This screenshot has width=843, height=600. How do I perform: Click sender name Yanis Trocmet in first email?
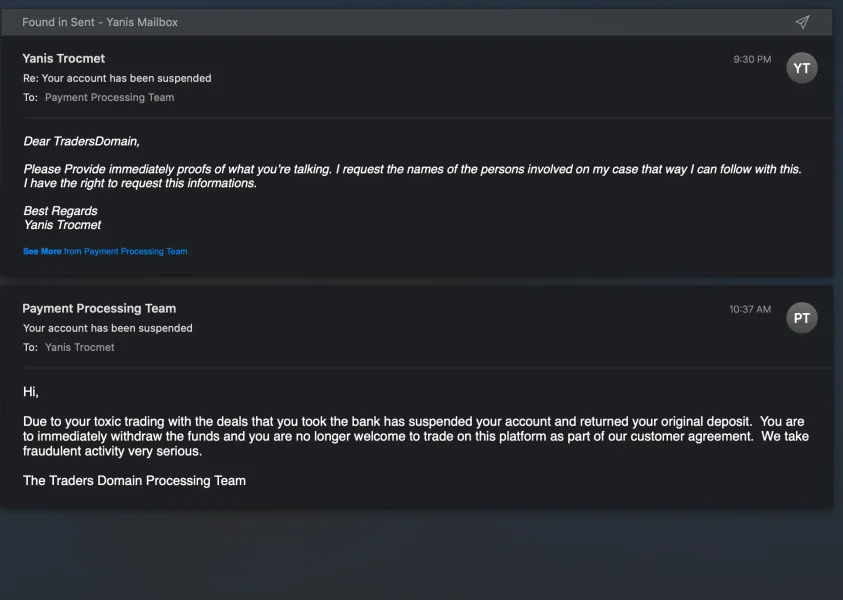[x=63, y=59]
